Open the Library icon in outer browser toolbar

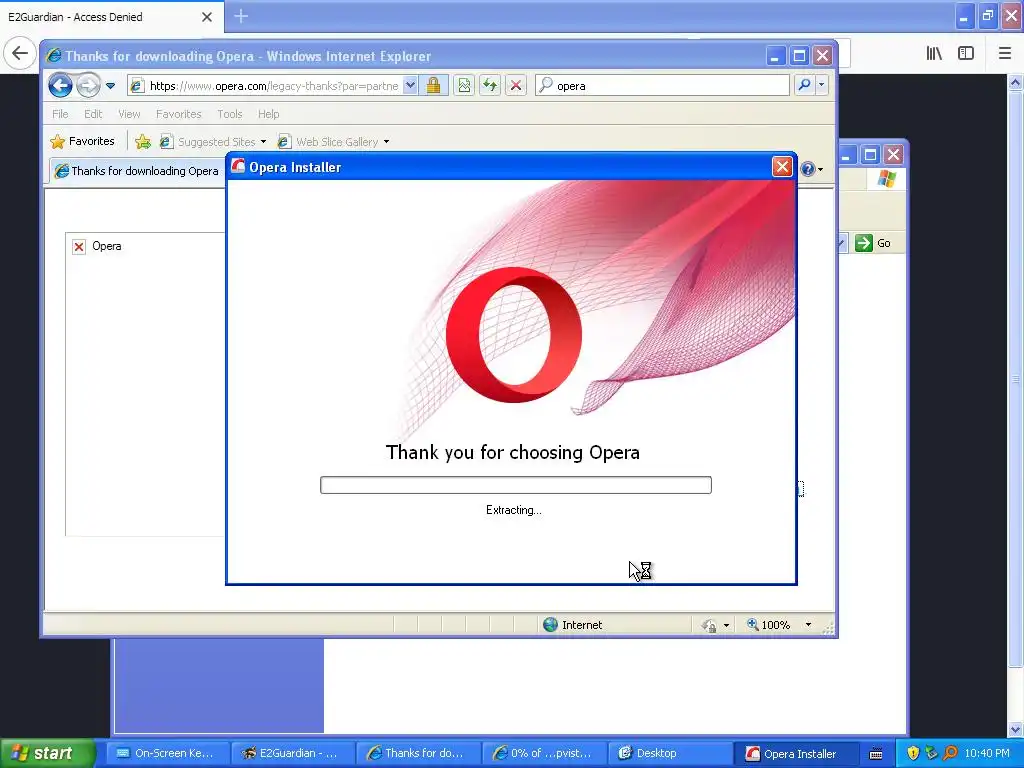click(x=934, y=54)
